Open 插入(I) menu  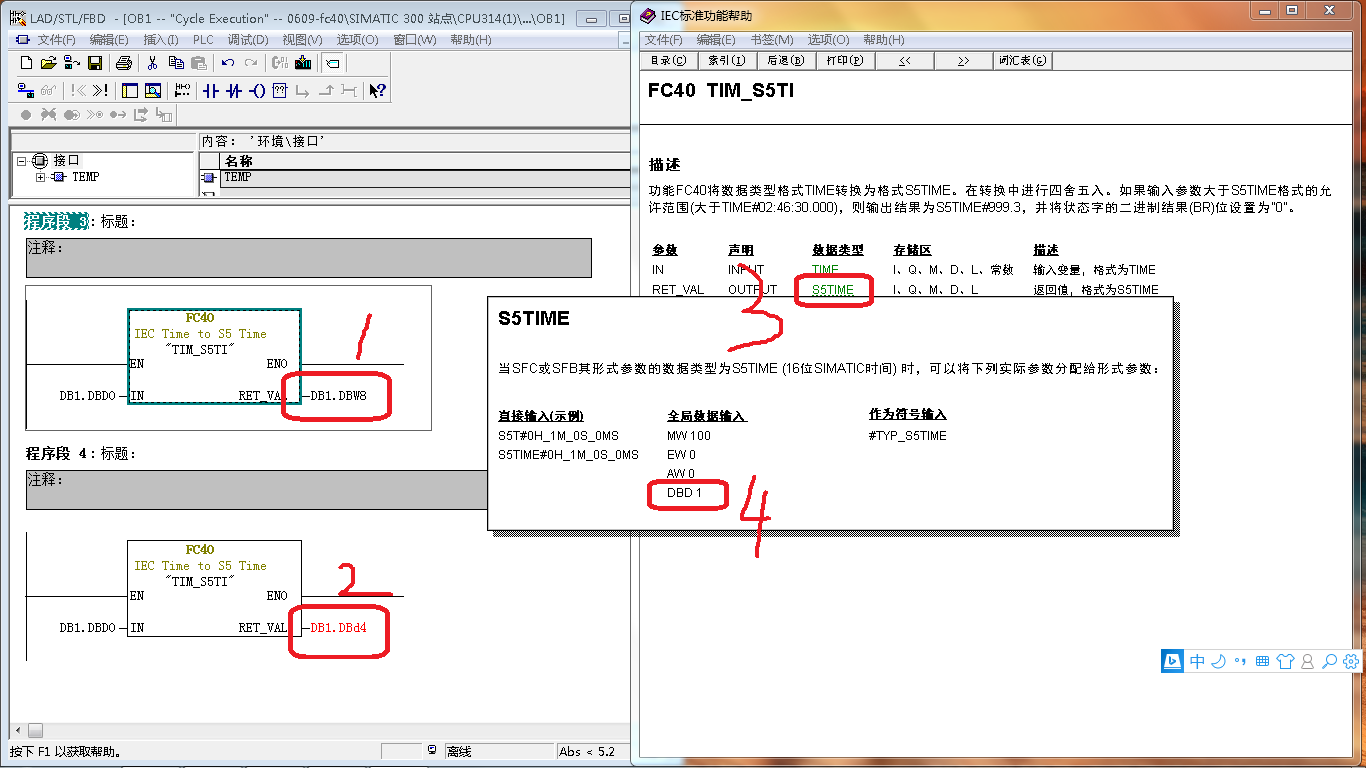point(161,40)
